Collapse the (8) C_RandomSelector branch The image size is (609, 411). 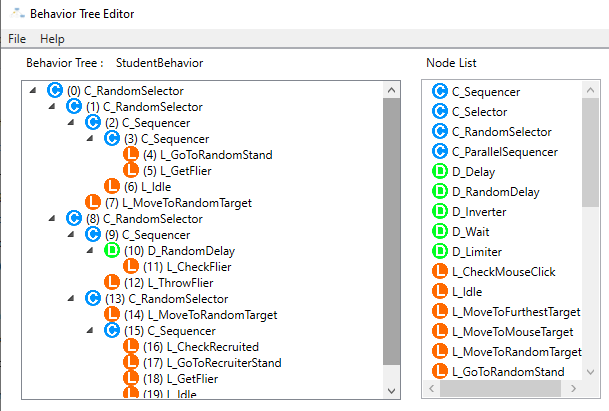click(x=54, y=219)
